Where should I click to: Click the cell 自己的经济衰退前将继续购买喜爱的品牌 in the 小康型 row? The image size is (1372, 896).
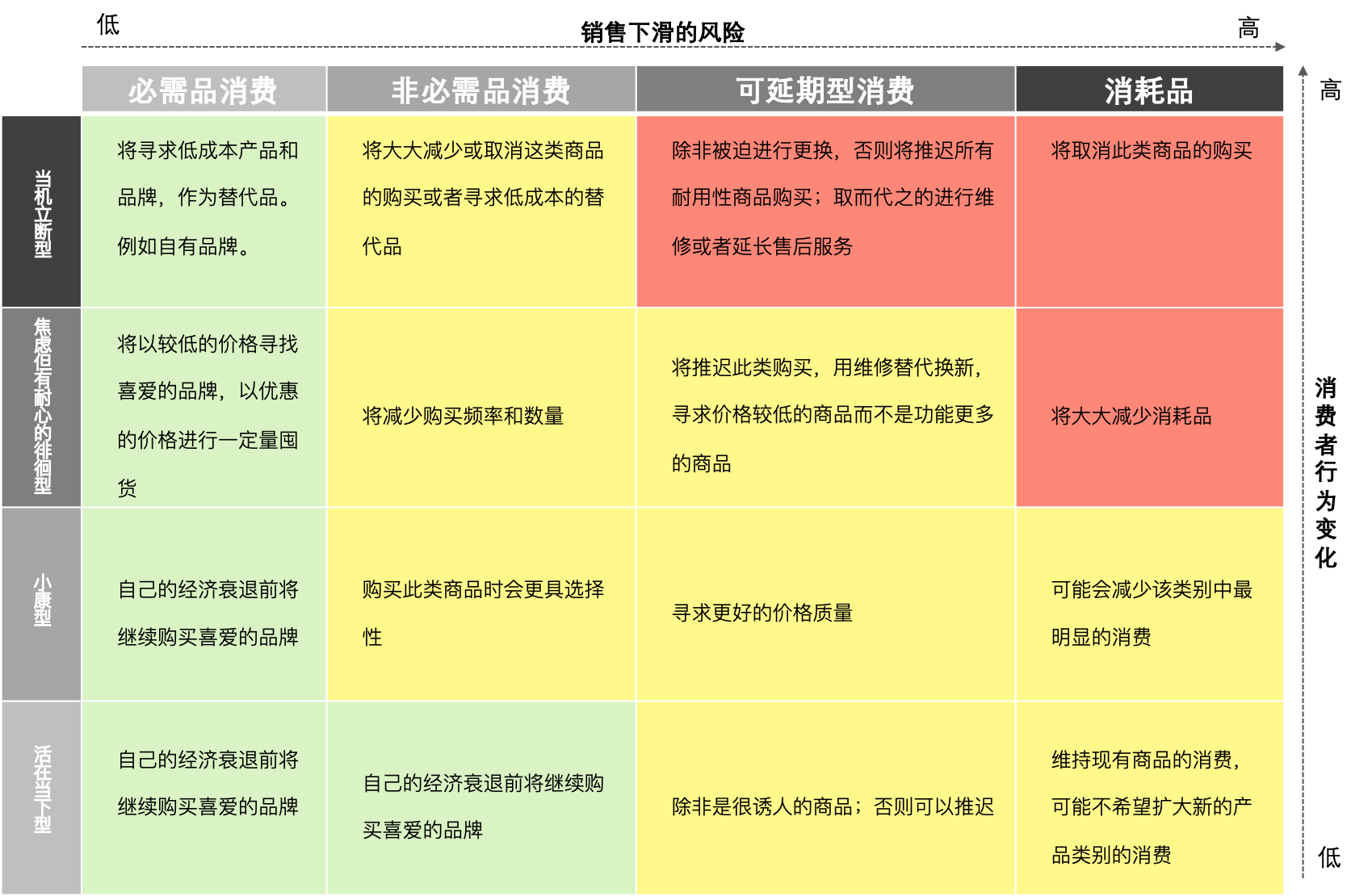click(x=204, y=604)
